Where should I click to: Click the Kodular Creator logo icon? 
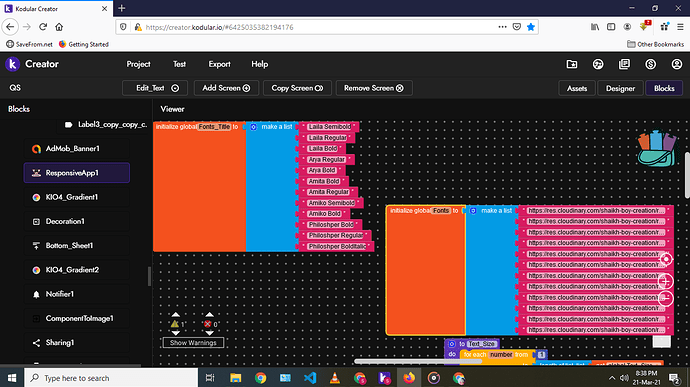12,64
